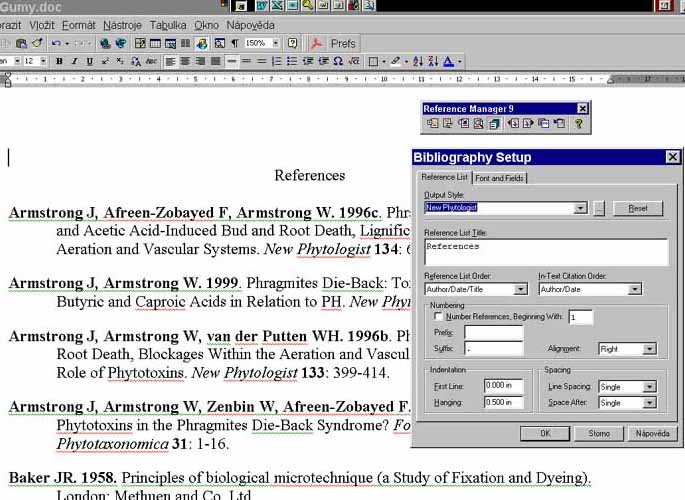Click the Format Painter brush icon
The height and width of the screenshot is (500, 685).
tap(38, 43)
